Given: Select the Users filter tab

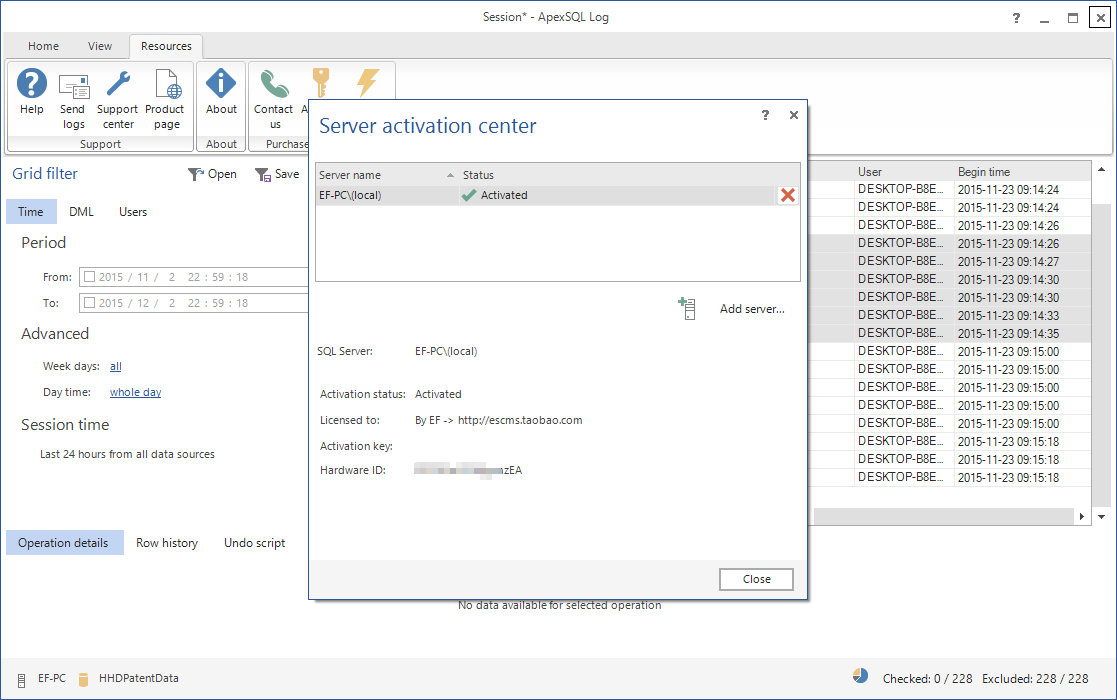Looking at the screenshot, I should click(133, 211).
